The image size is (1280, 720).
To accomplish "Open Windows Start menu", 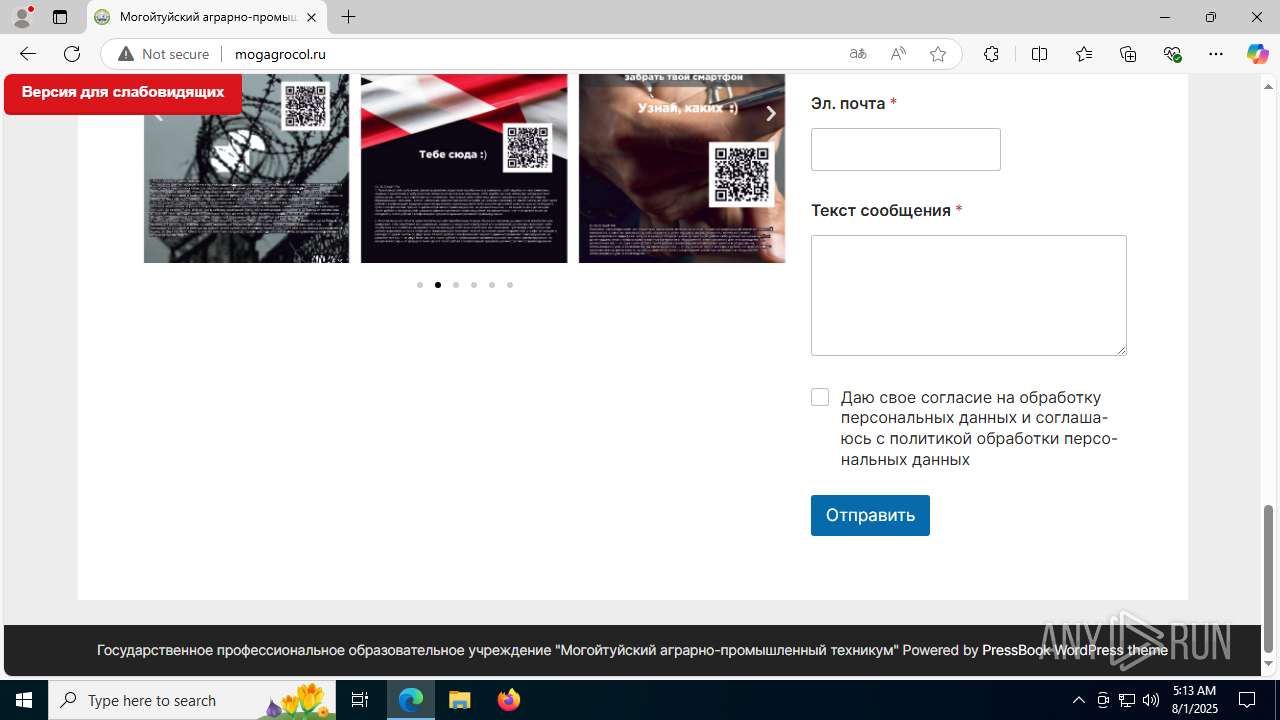I will (24, 700).
